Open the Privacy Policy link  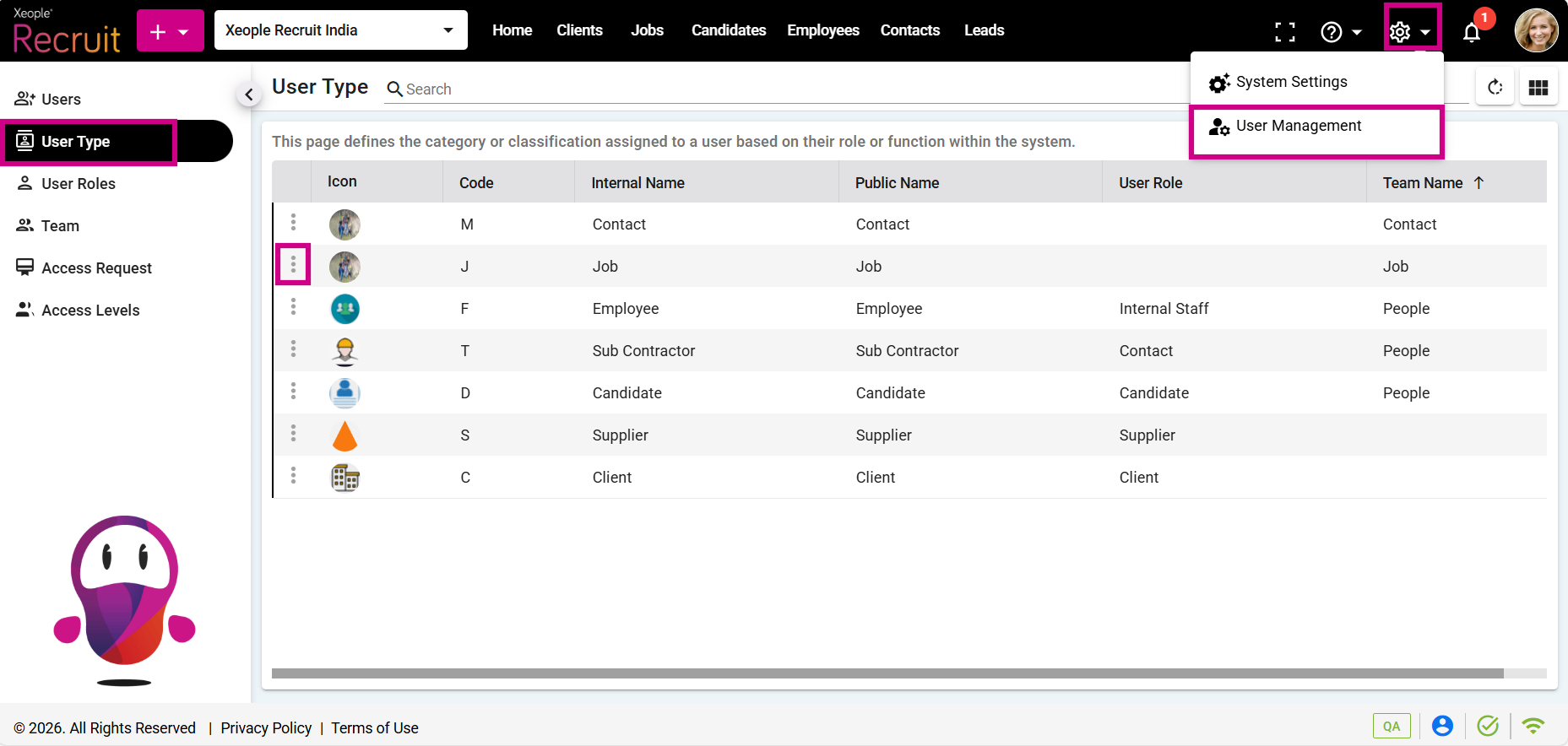pyautogui.click(x=266, y=728)
